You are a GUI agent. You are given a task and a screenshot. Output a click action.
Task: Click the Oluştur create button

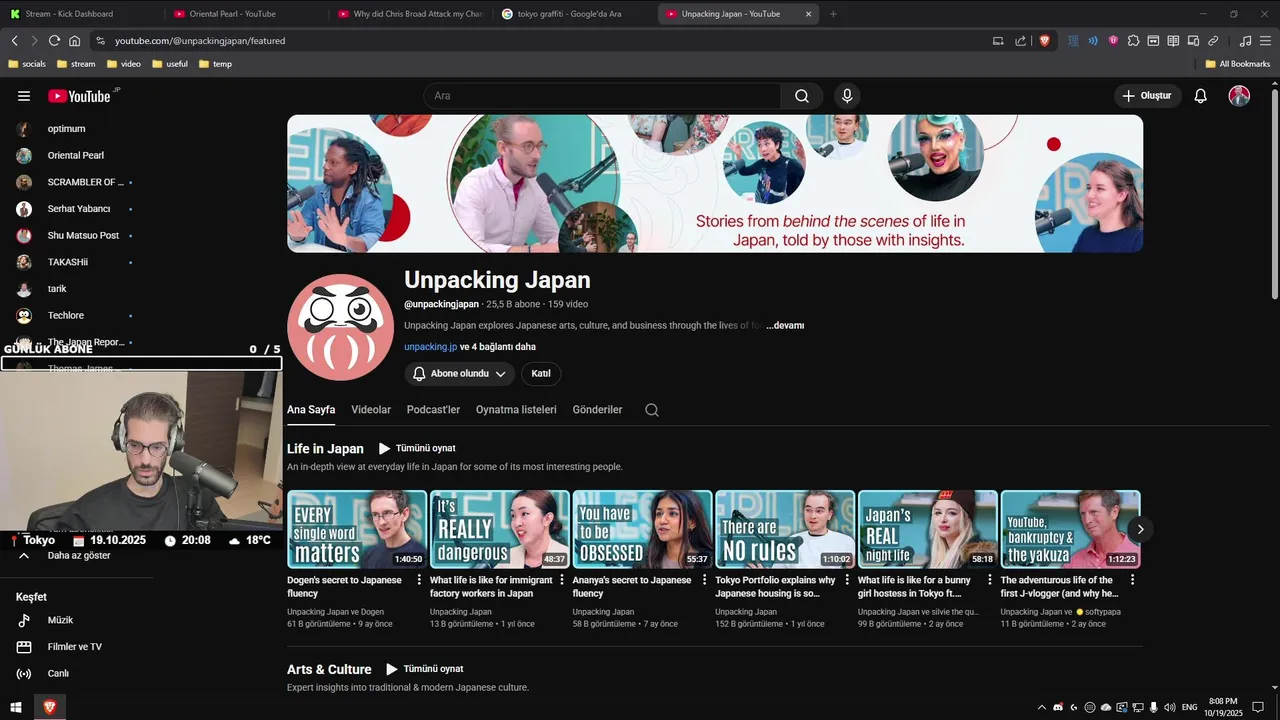pyautogui.click(x=1147, y=96)
